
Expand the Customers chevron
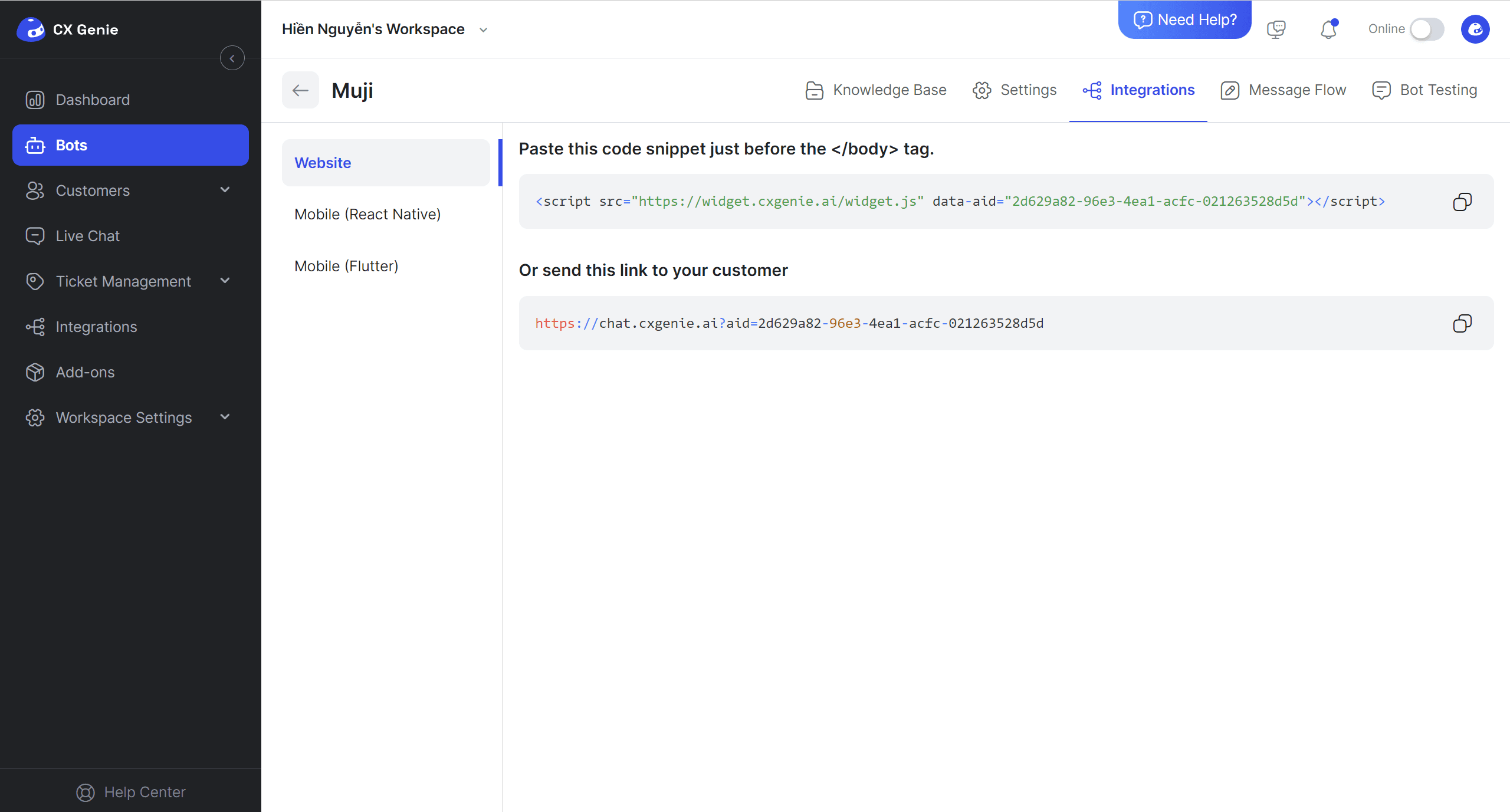click(x=225, y=190)
